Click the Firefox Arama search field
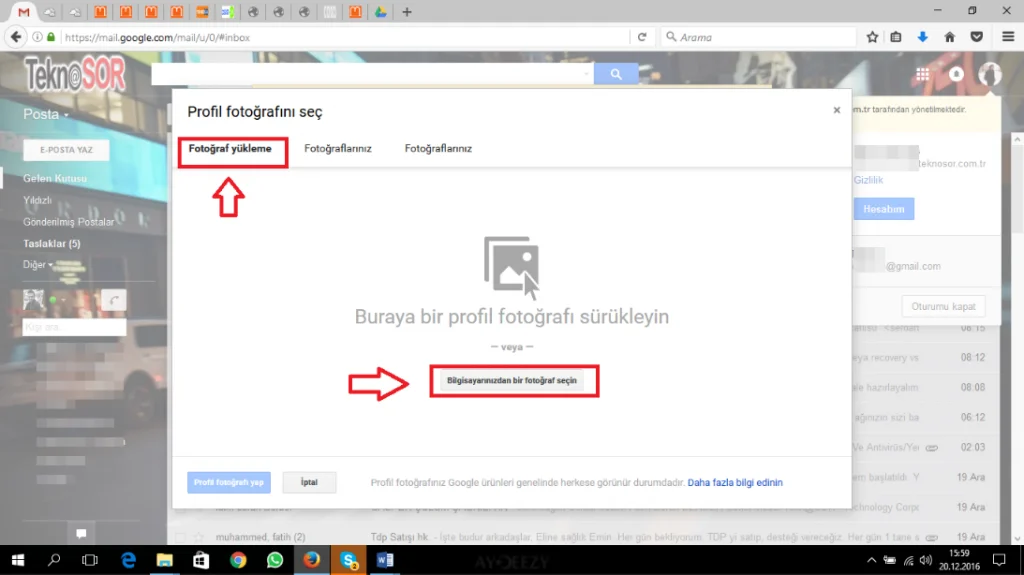1024x575 pixels. coord(760,37)
